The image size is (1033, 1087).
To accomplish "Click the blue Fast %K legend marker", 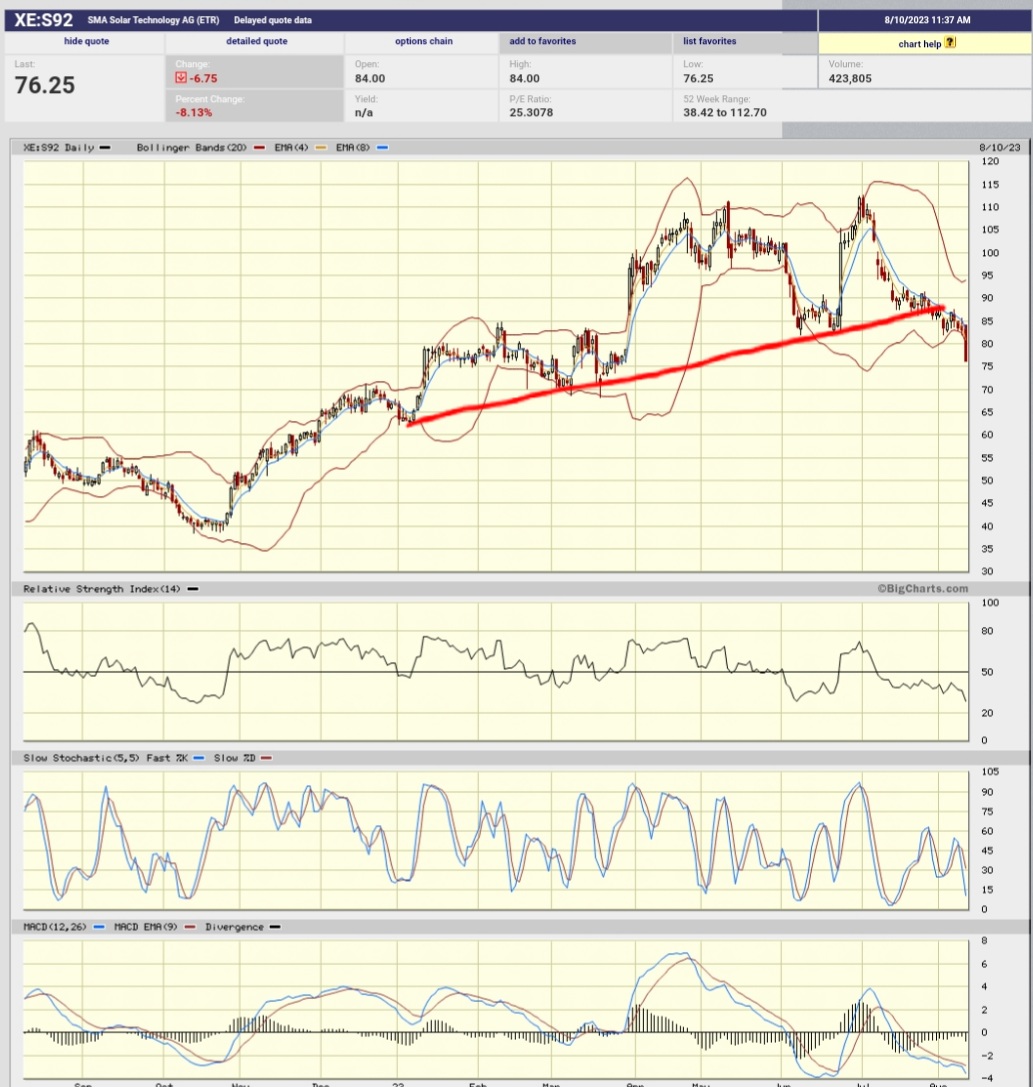I will 199,758.
